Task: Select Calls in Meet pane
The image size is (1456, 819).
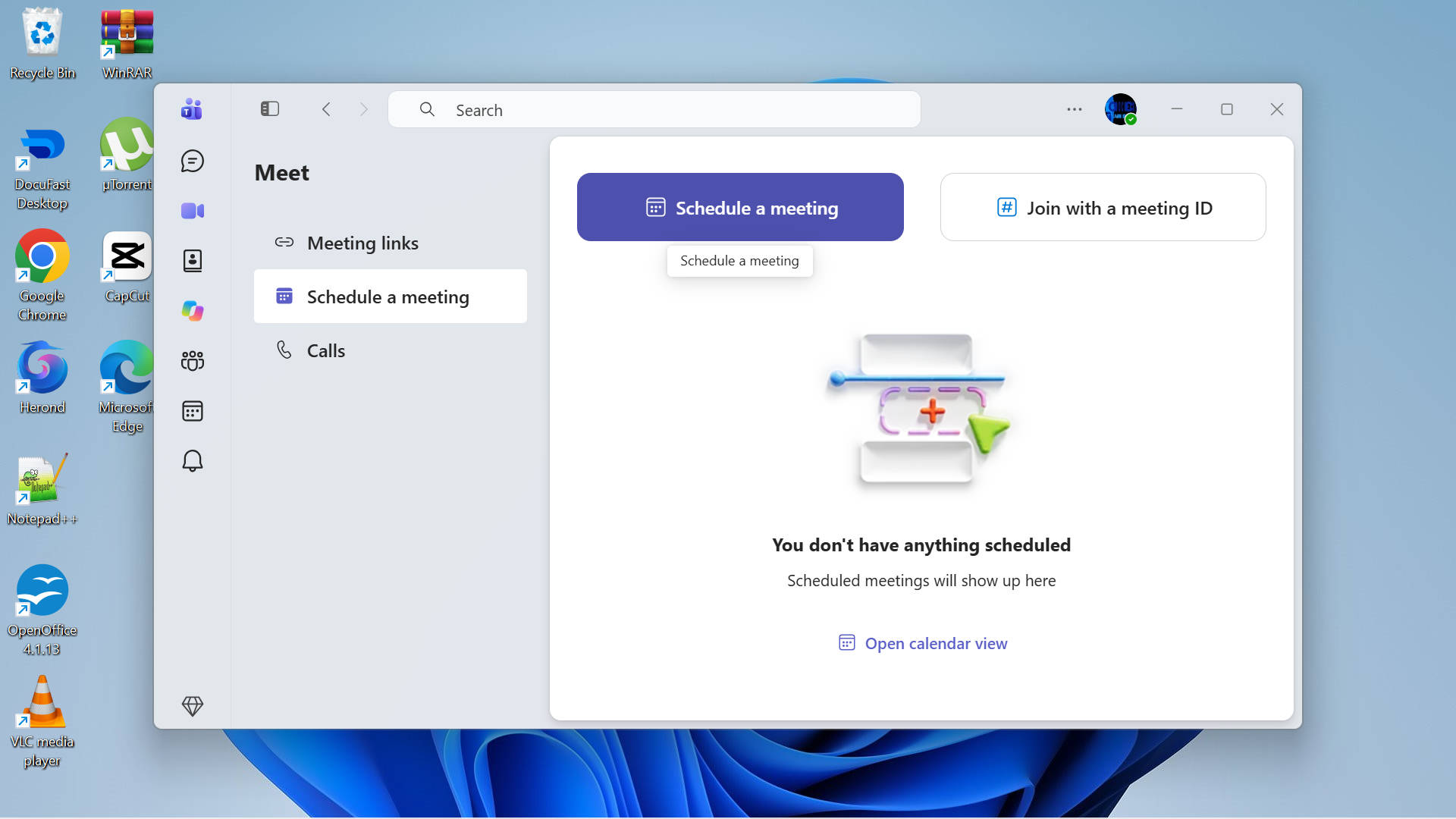Action: pos(391,350)
